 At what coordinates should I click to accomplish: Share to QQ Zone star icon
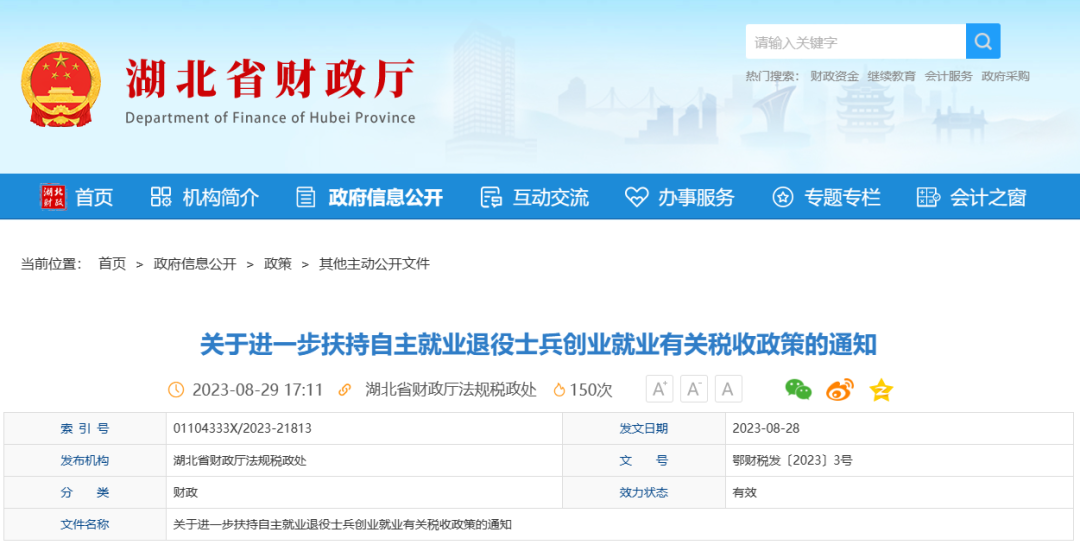880,389
